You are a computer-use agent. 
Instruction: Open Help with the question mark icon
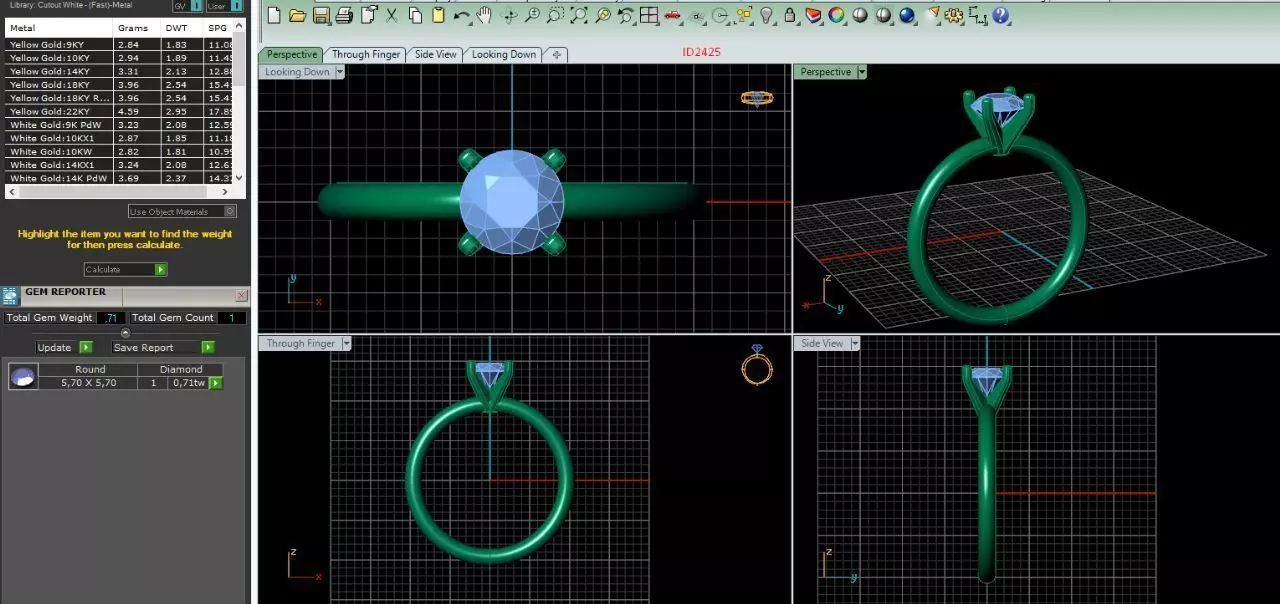[1000, 15]
